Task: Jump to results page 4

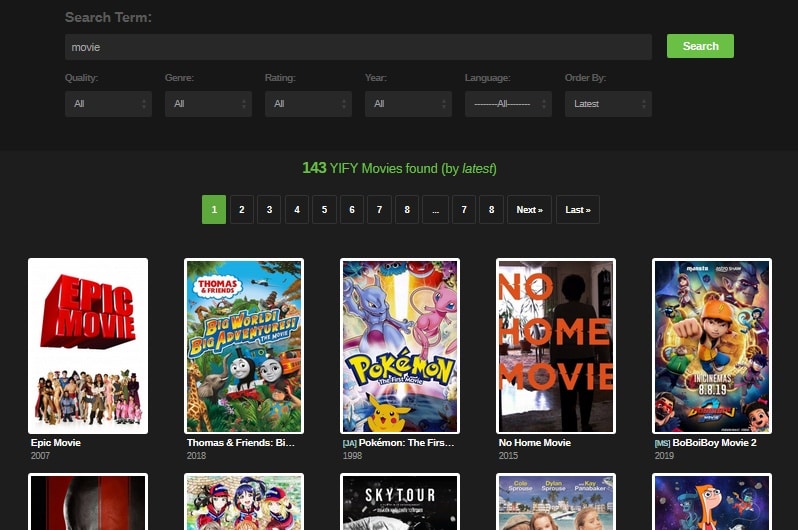Action: (x=297, y=209)
